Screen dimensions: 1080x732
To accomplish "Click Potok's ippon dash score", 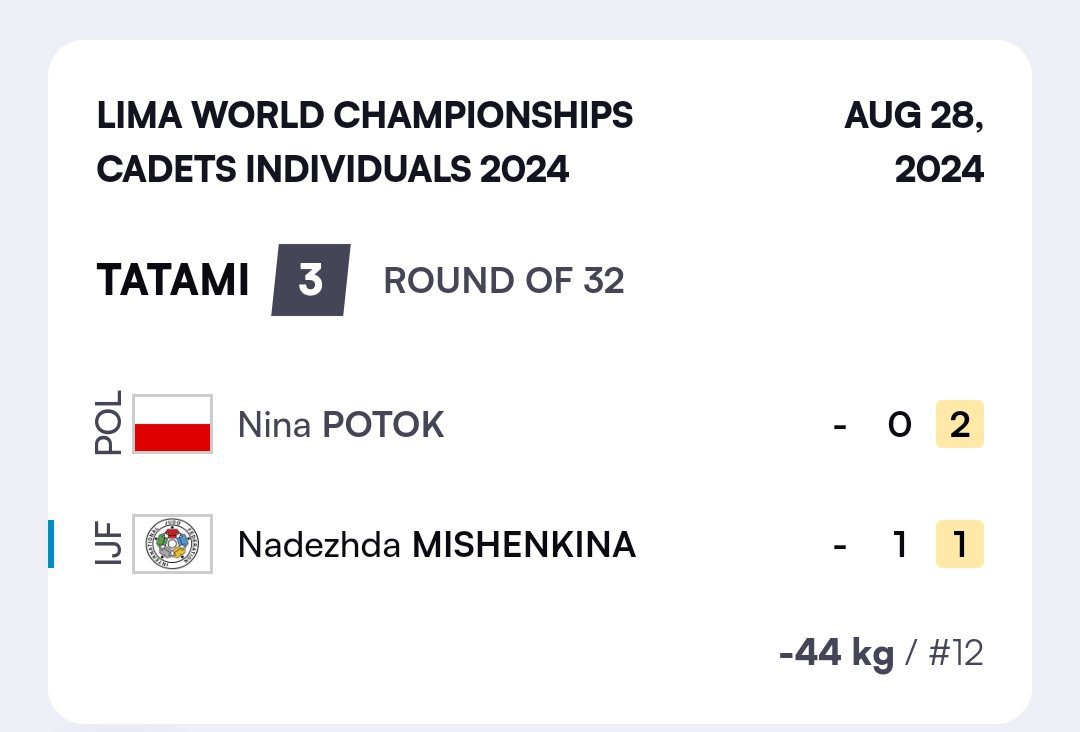I will tap(840, 425).
